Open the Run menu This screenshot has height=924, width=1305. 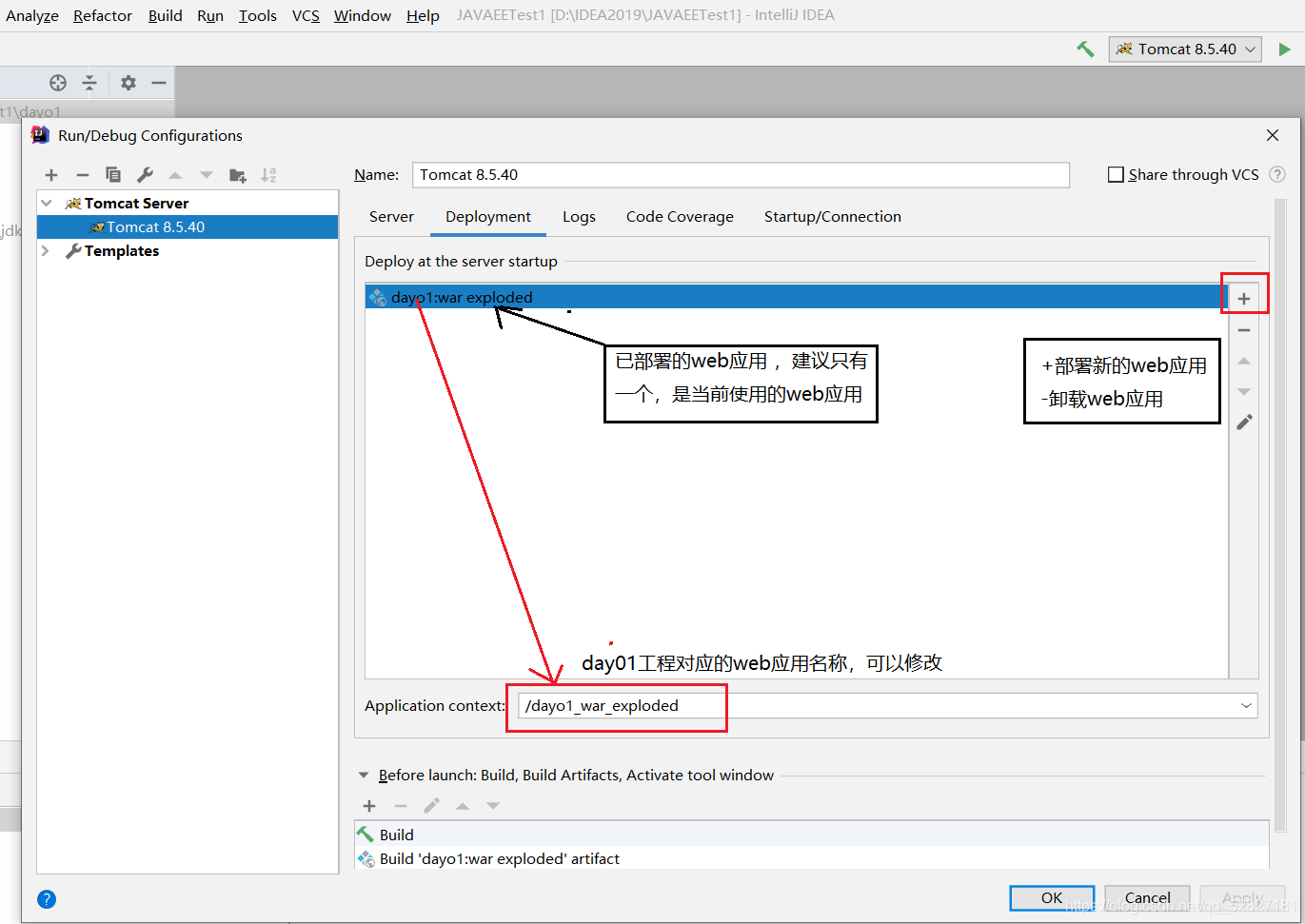(210, 15)
